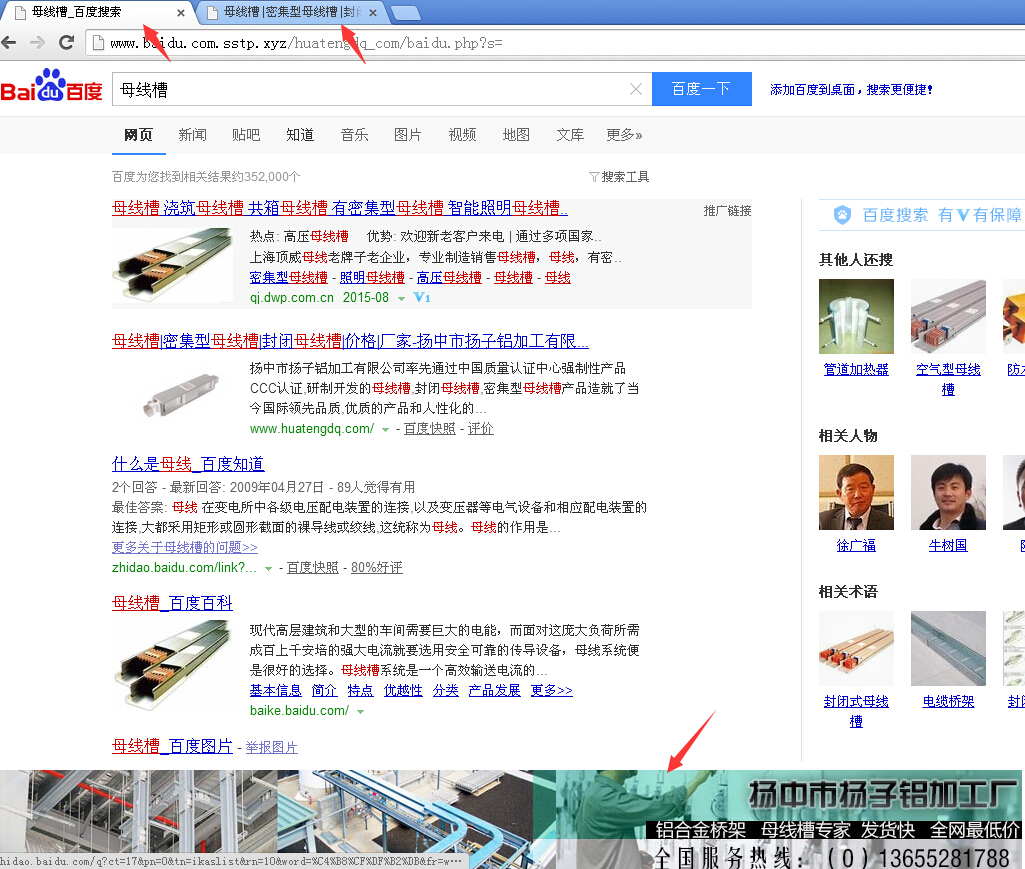Select the 贴吧 search category
This screenshot has height=869, width=1025.
click(x=246, y=135)
